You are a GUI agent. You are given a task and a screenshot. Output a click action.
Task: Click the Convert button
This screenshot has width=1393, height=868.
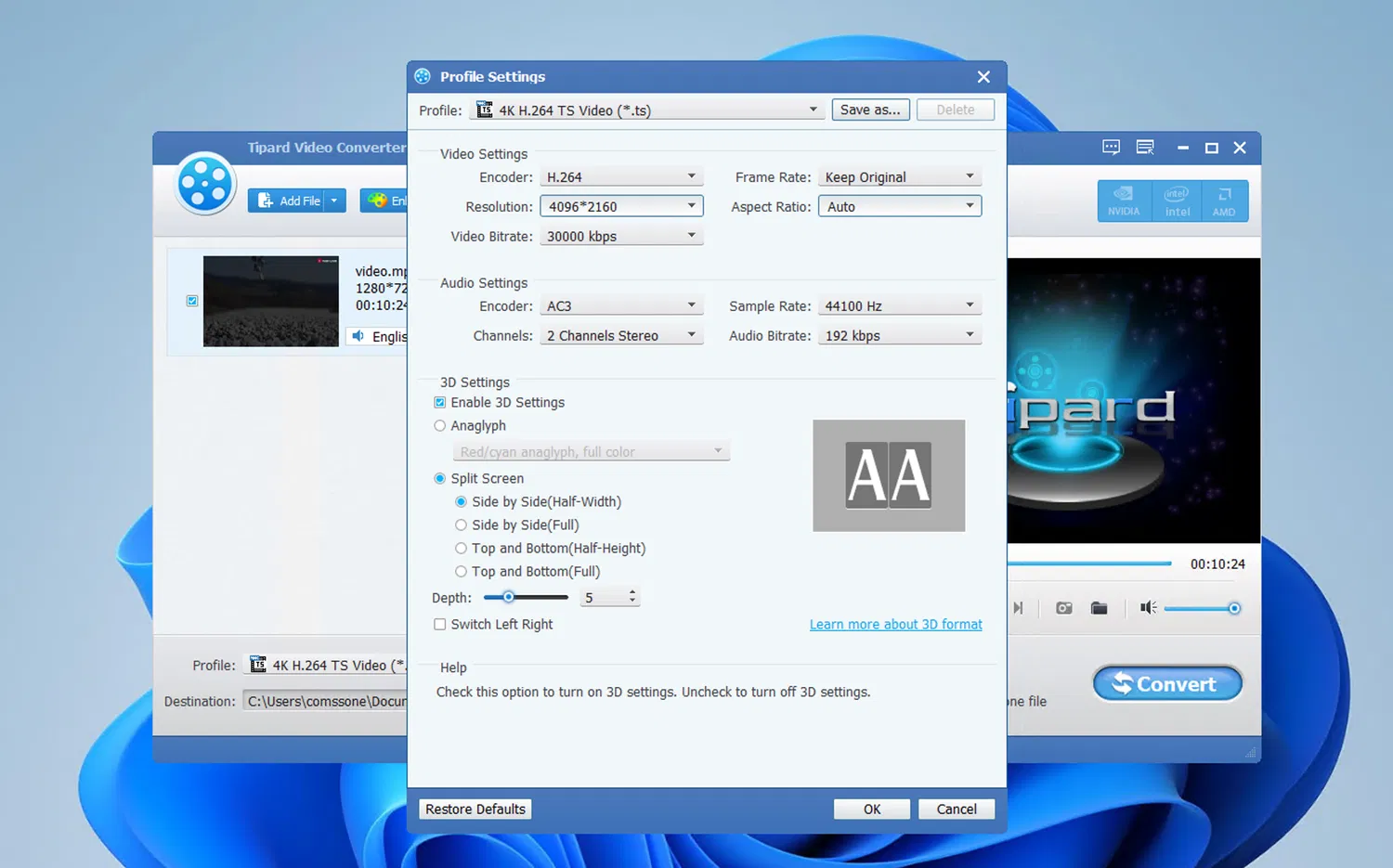pyautogui.click(x=1167, y=684)
